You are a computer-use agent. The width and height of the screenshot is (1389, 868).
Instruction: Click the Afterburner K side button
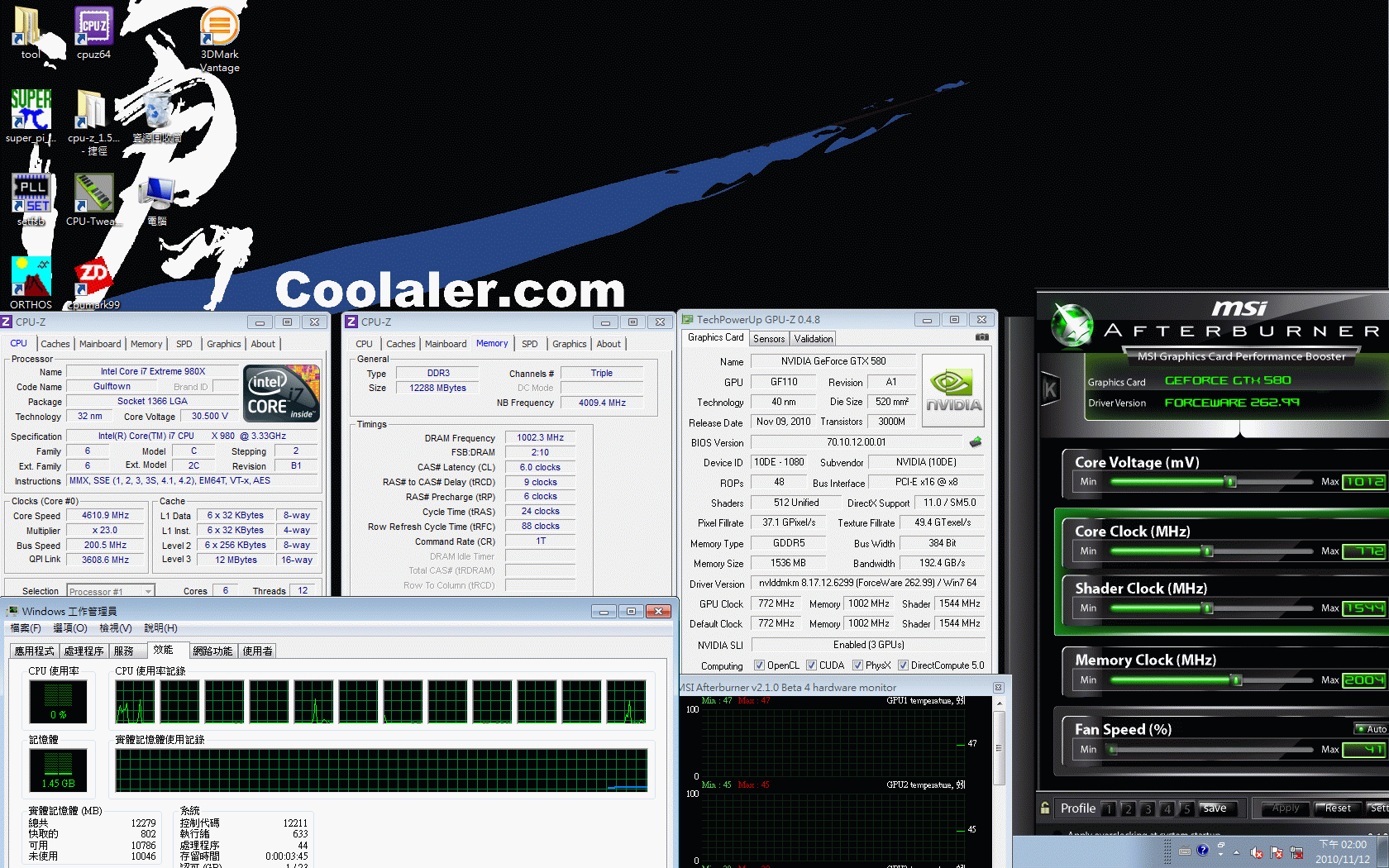coord(1050,389)
